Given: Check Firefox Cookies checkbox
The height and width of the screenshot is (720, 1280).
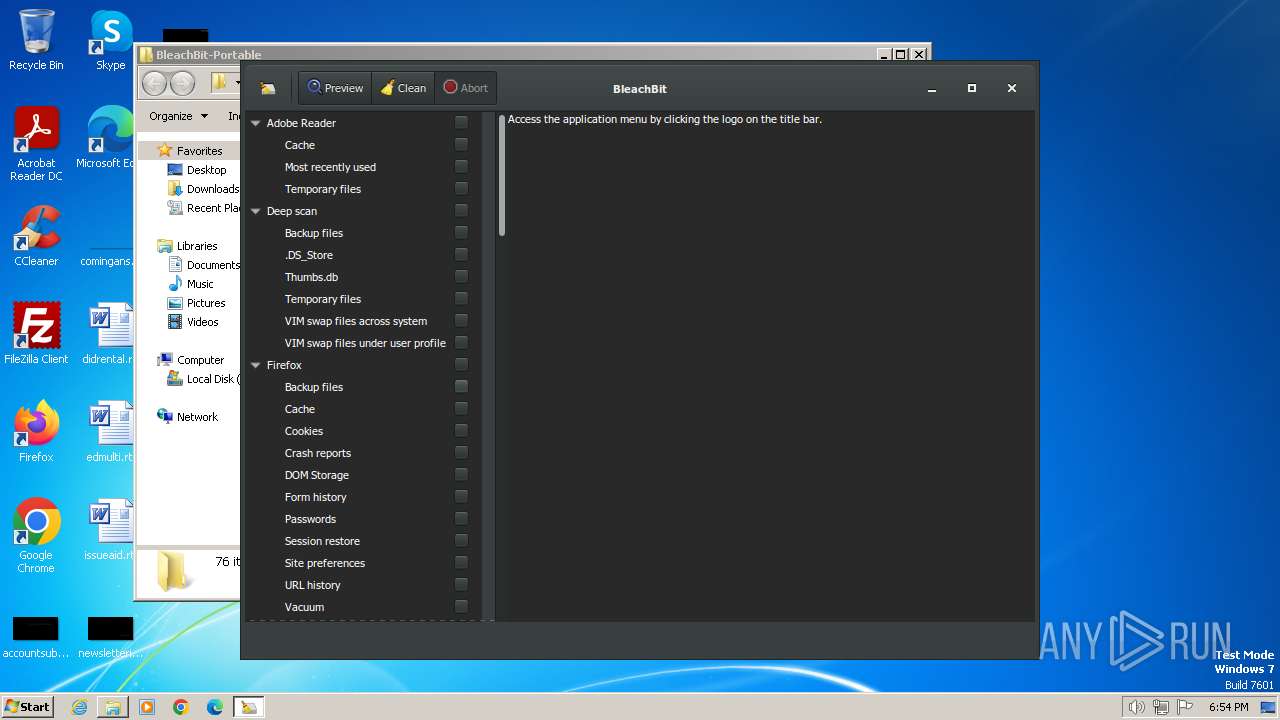Looking at the screenshot, I should pyautogui.click(x=461, y=431).
